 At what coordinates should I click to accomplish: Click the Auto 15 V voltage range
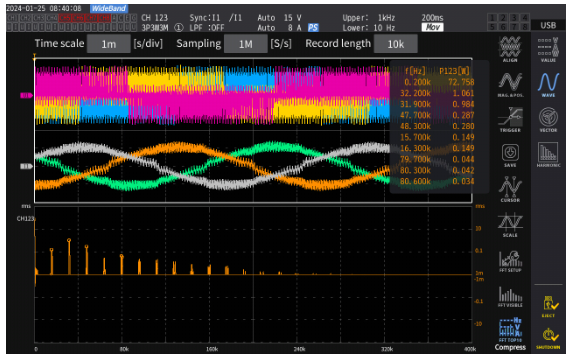[279, 17]
